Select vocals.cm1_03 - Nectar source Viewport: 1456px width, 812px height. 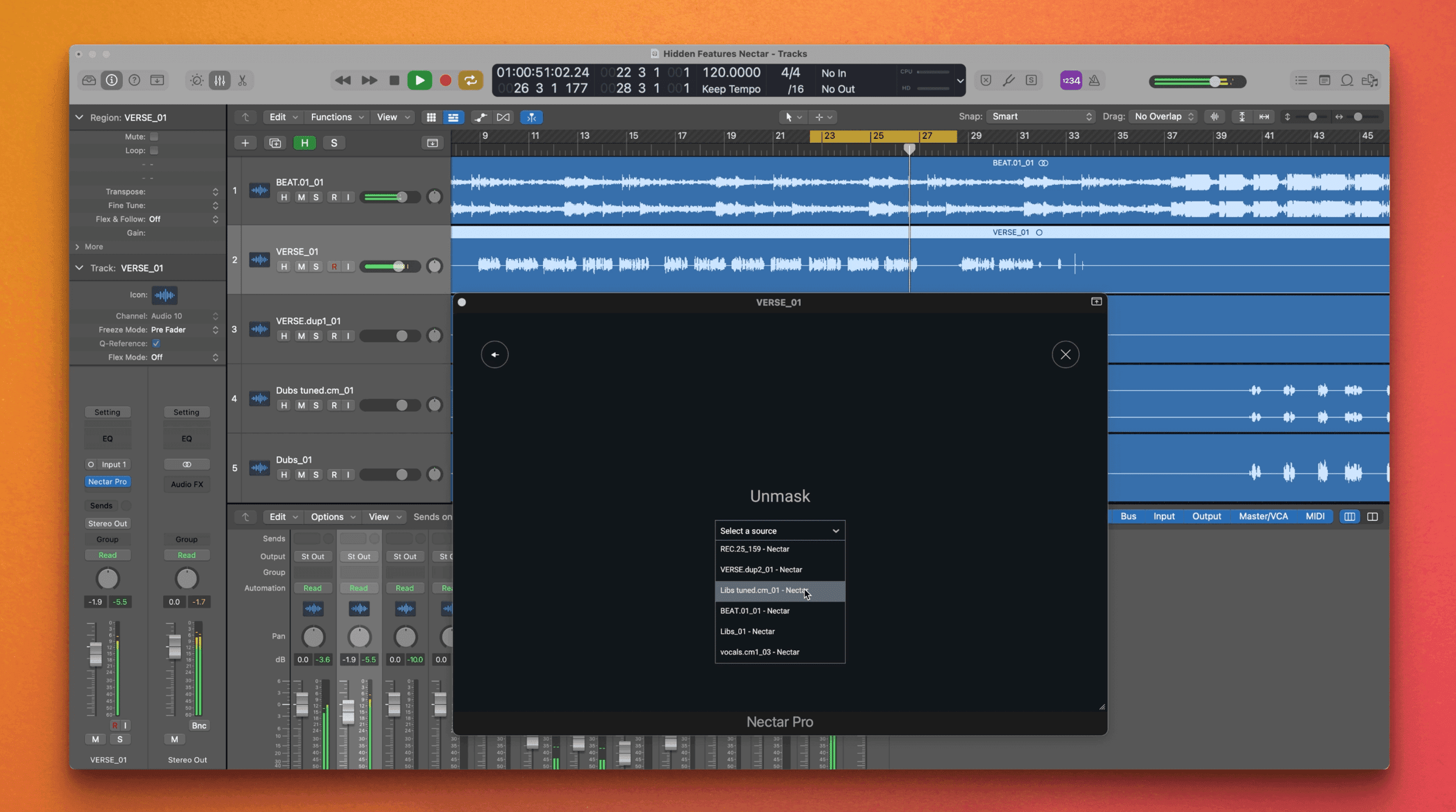click(780, 652)
